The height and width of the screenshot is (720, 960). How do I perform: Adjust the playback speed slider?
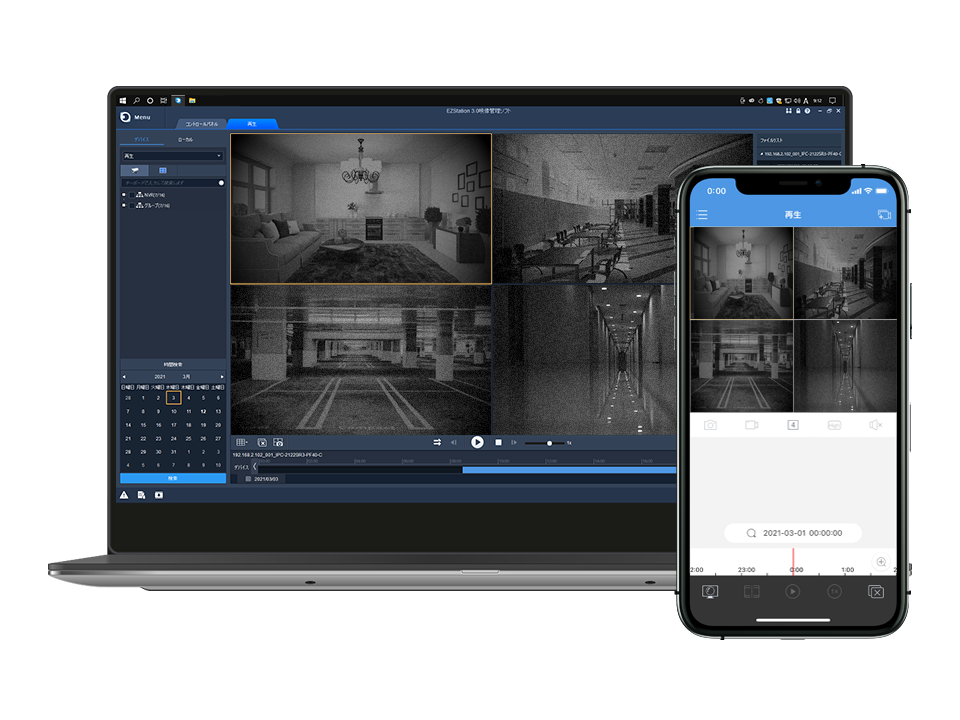tap(545, 443)
